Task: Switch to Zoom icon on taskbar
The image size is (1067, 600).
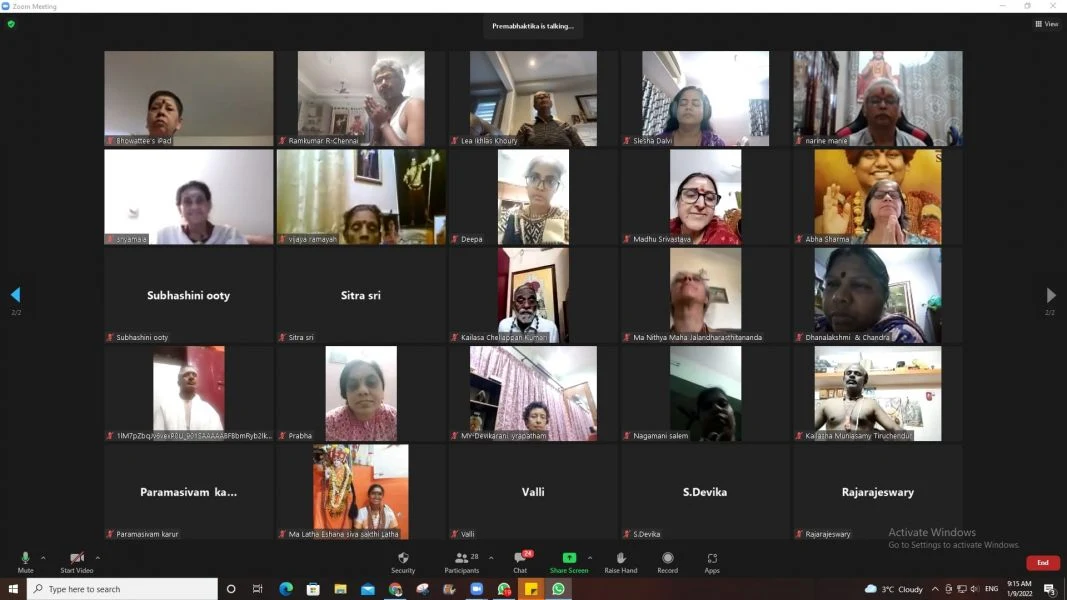Action: coord(476,588)
